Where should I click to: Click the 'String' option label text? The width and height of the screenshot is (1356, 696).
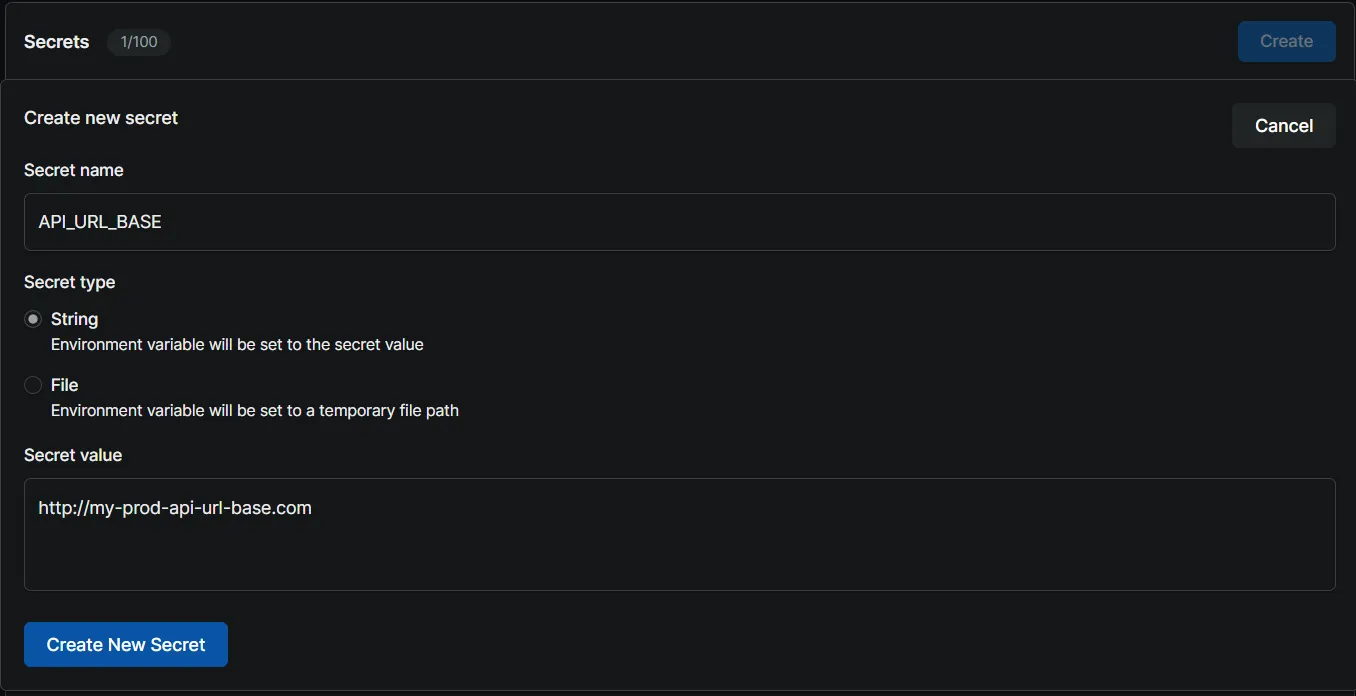click(74, 319)
